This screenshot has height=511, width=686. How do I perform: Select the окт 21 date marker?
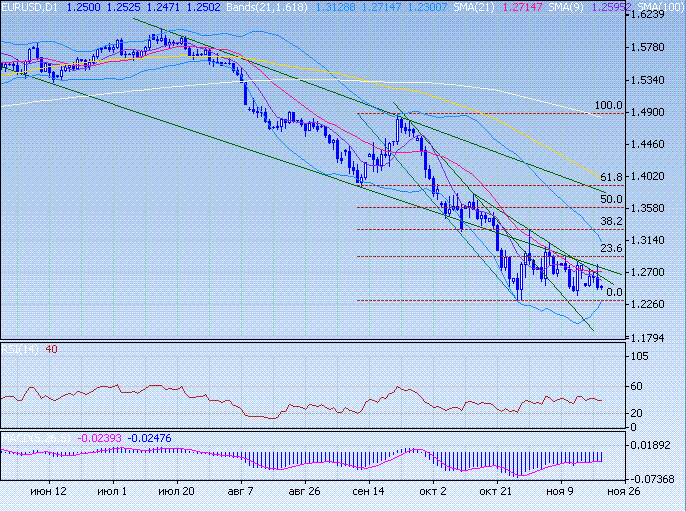click(495, 492)
